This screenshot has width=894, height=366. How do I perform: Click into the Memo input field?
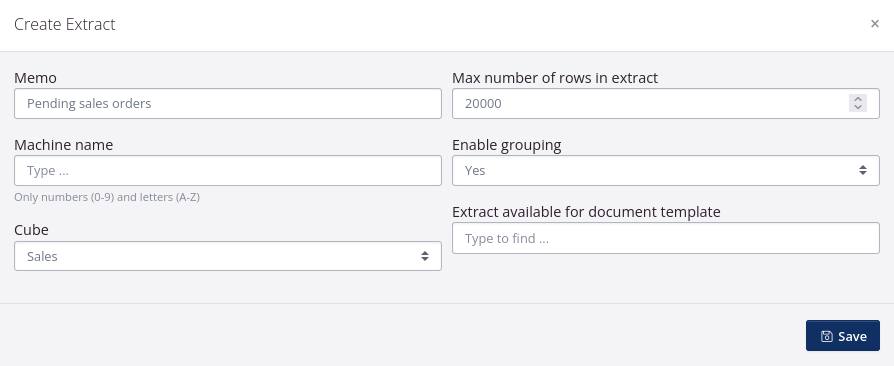pos(228,103)
